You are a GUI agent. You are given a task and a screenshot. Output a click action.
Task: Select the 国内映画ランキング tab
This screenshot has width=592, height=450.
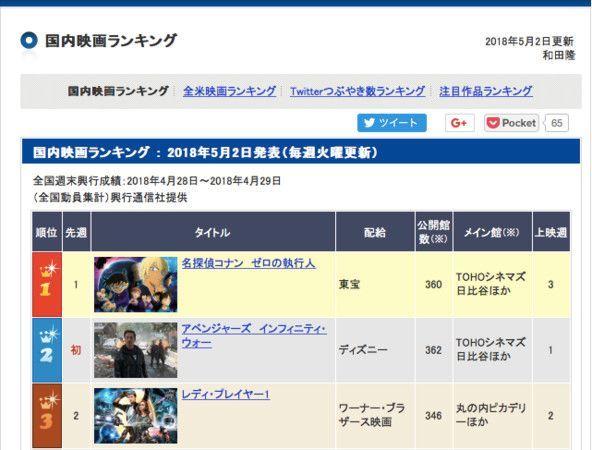[x=118, y=91]
